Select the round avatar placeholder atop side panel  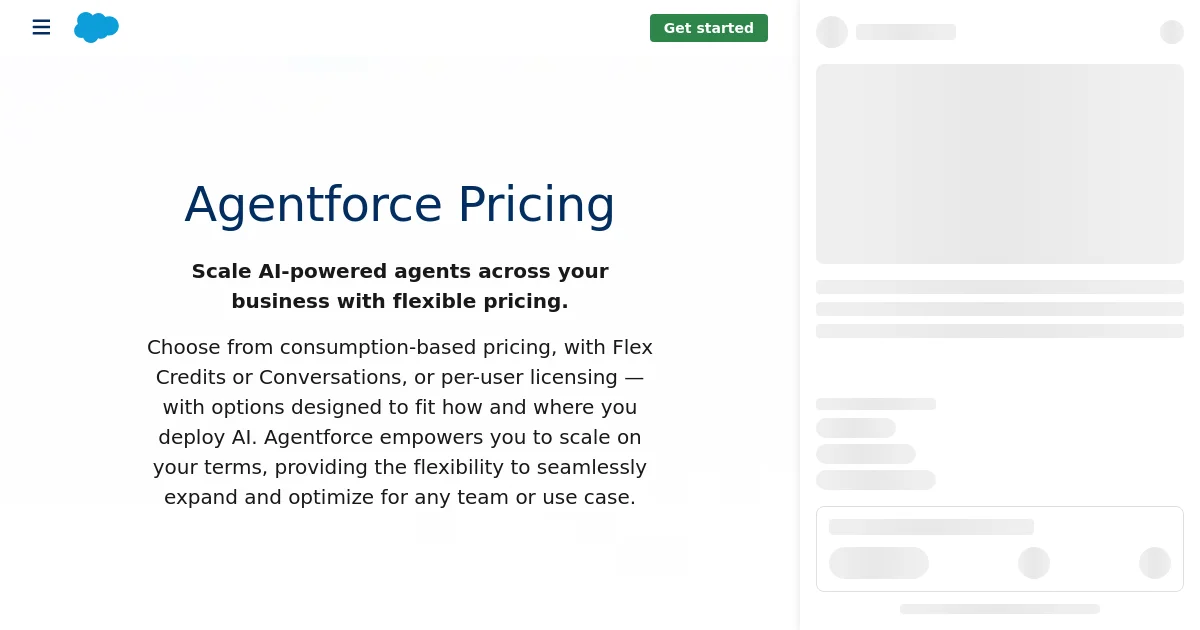832,32
